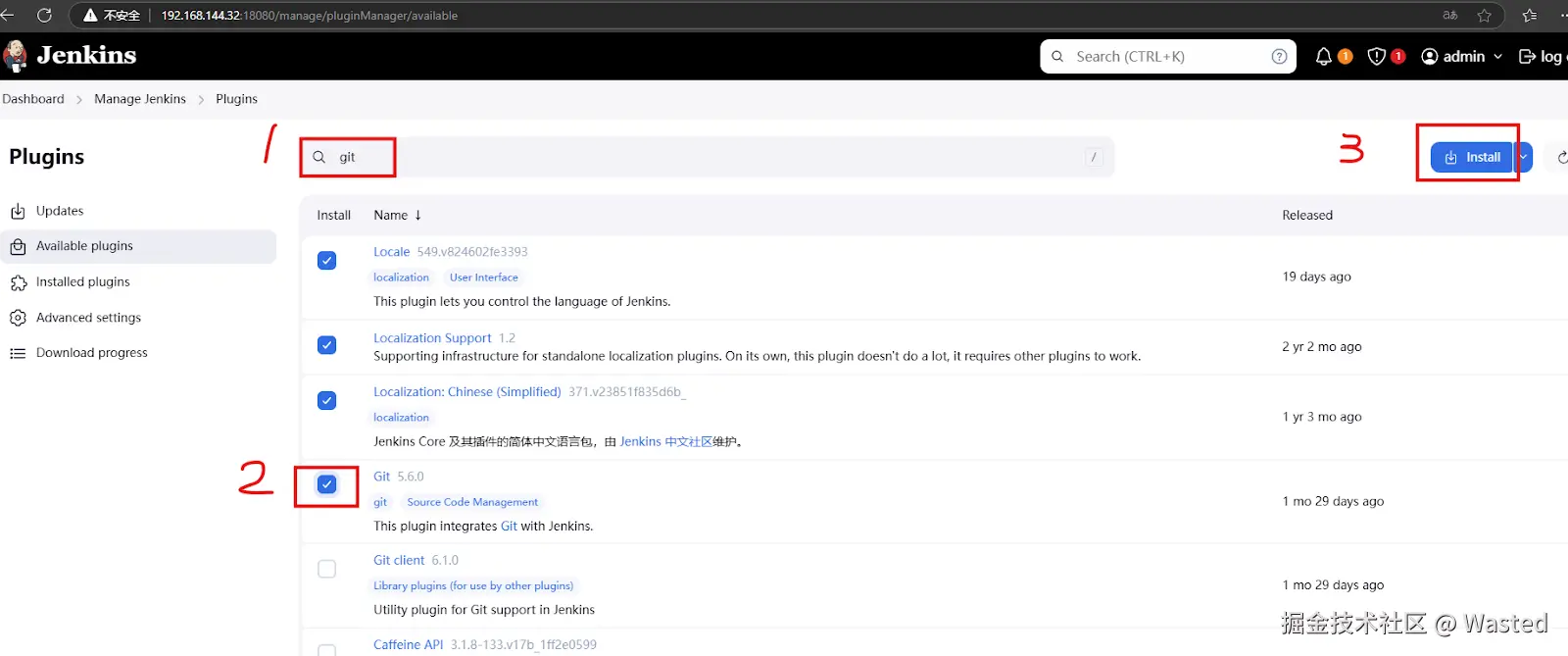Image resolution: width=1568 pixels, height=656 pixels.
Task: Open the Git plugin link
Action: click(381, 477)
